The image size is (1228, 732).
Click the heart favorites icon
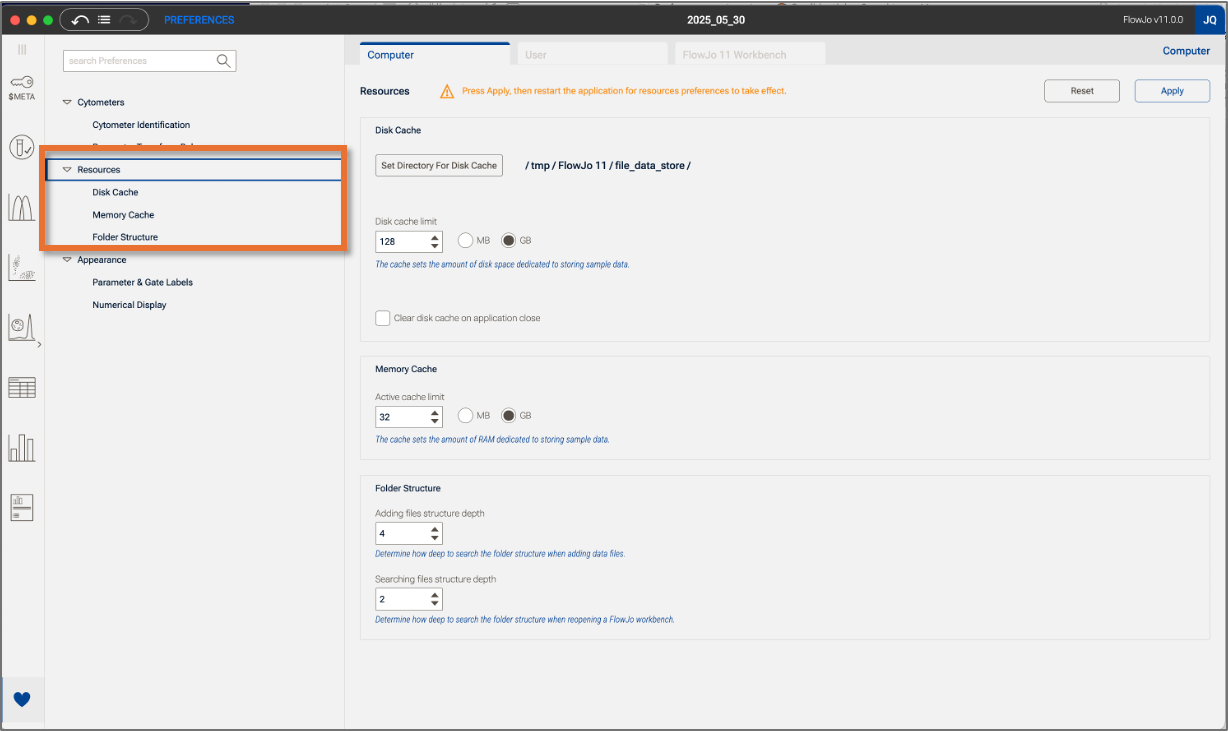pyautogui.click(x=22, y=699)
